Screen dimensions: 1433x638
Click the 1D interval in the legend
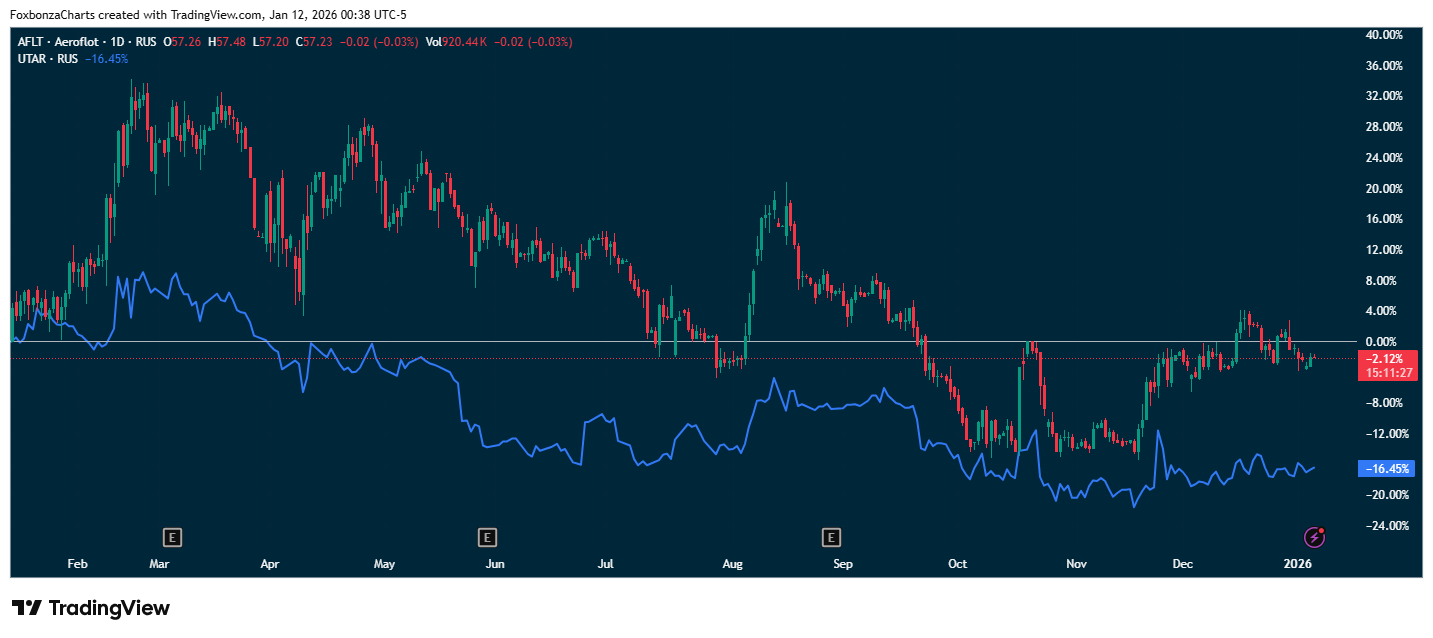[121, 42]
